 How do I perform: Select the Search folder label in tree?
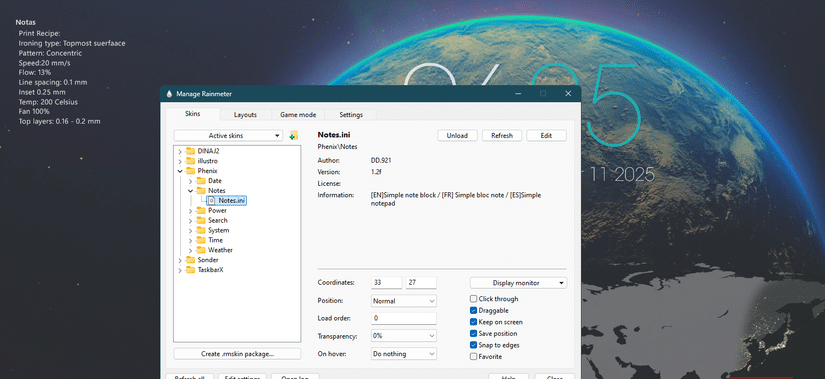(218, 221)
